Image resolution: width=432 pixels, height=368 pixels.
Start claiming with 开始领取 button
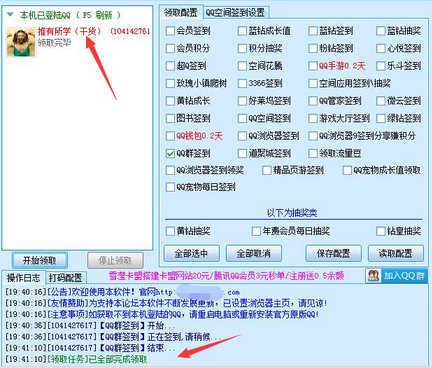click(40, 260)
